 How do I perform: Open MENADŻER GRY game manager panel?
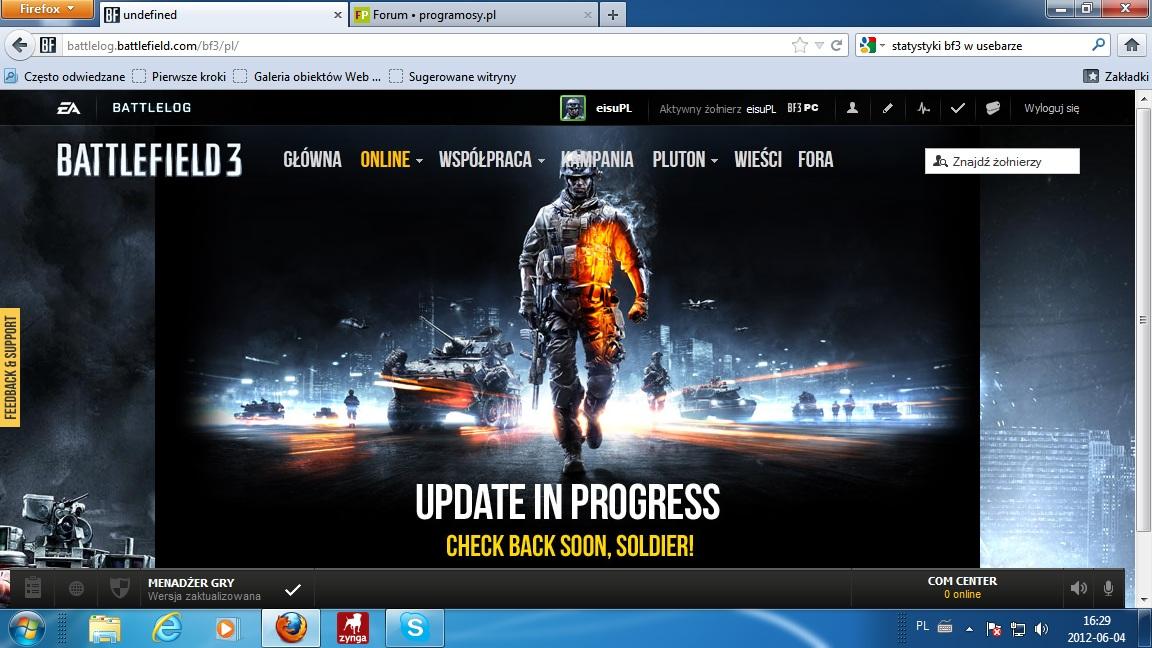coord(204,588)
